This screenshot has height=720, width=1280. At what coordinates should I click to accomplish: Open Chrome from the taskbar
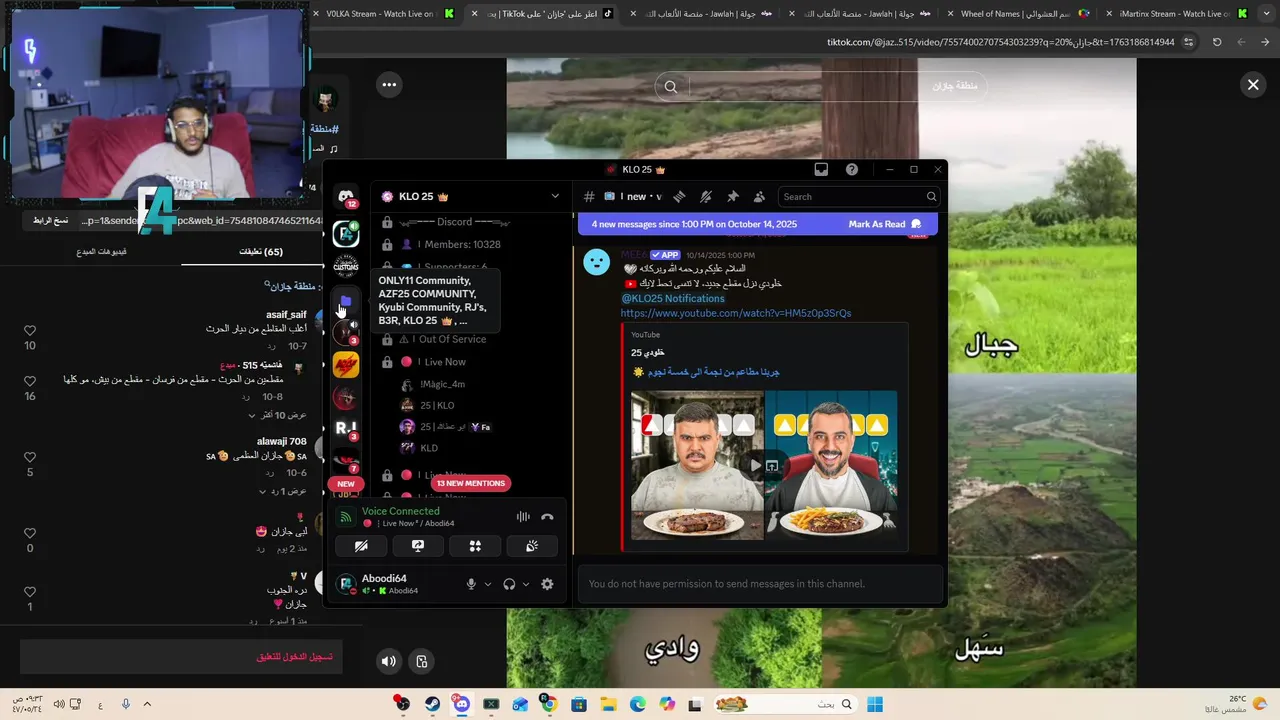pos(549,705)
